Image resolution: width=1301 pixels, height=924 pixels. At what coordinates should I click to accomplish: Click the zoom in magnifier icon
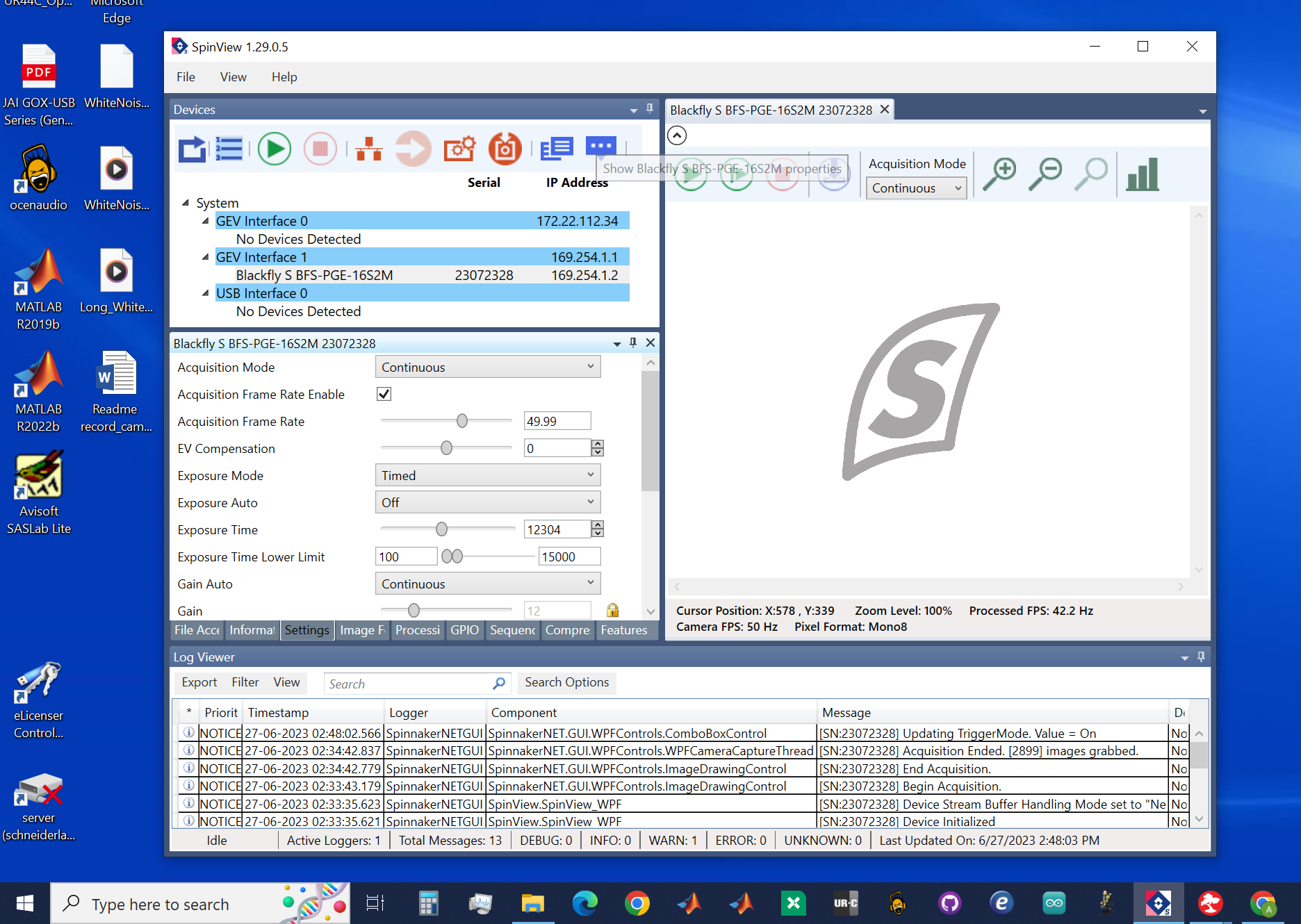tap(1000, 174)
